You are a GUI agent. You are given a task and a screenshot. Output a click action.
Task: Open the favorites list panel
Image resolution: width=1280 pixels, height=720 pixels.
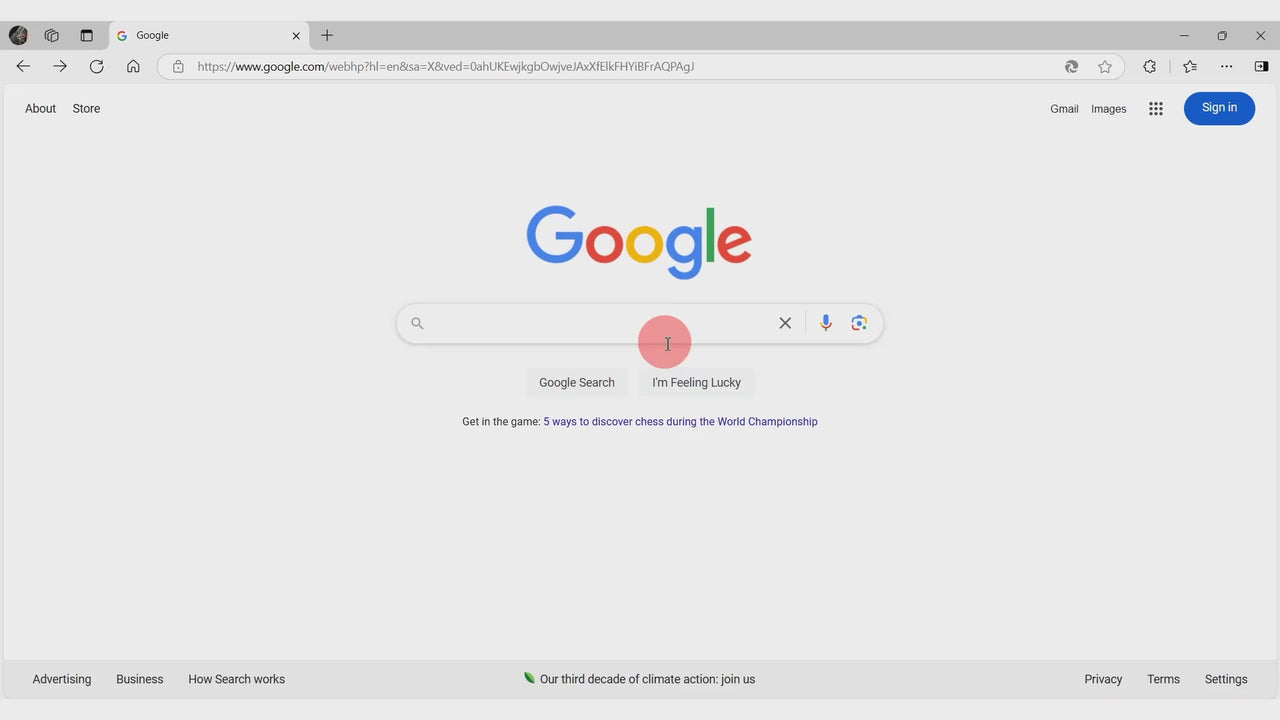(1189, 66)
